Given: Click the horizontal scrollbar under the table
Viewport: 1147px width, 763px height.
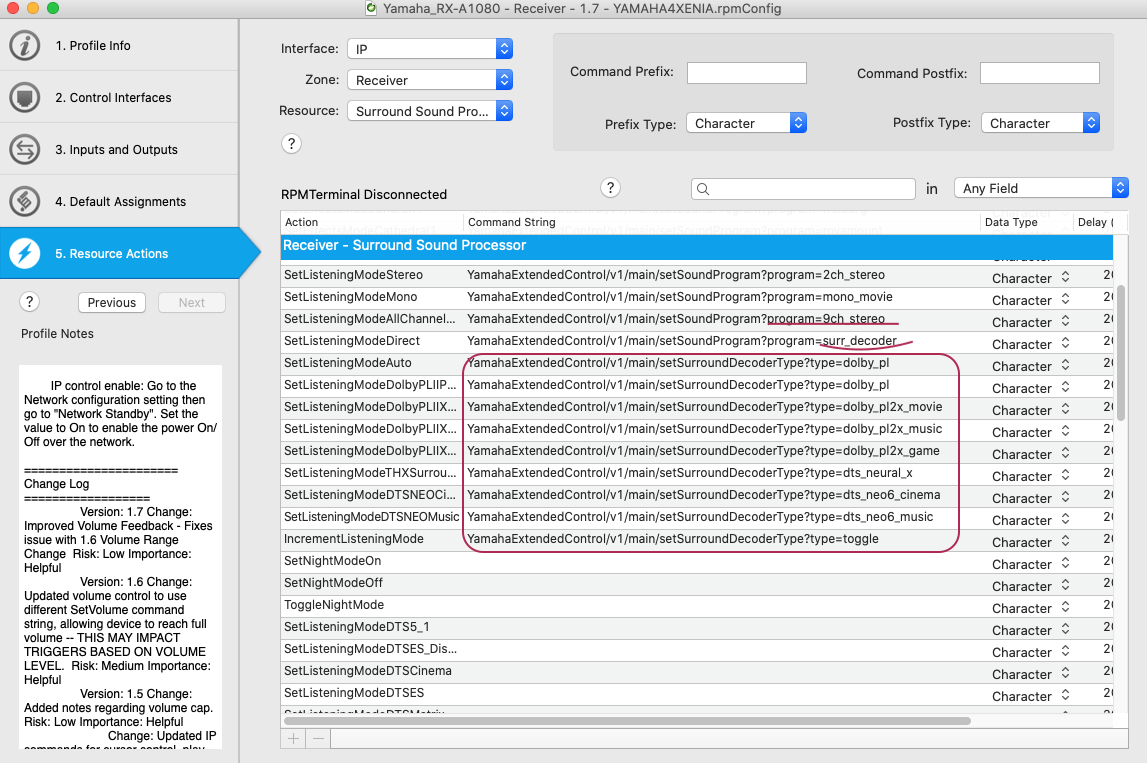Looking at the screenshot, I should point(626,720).
